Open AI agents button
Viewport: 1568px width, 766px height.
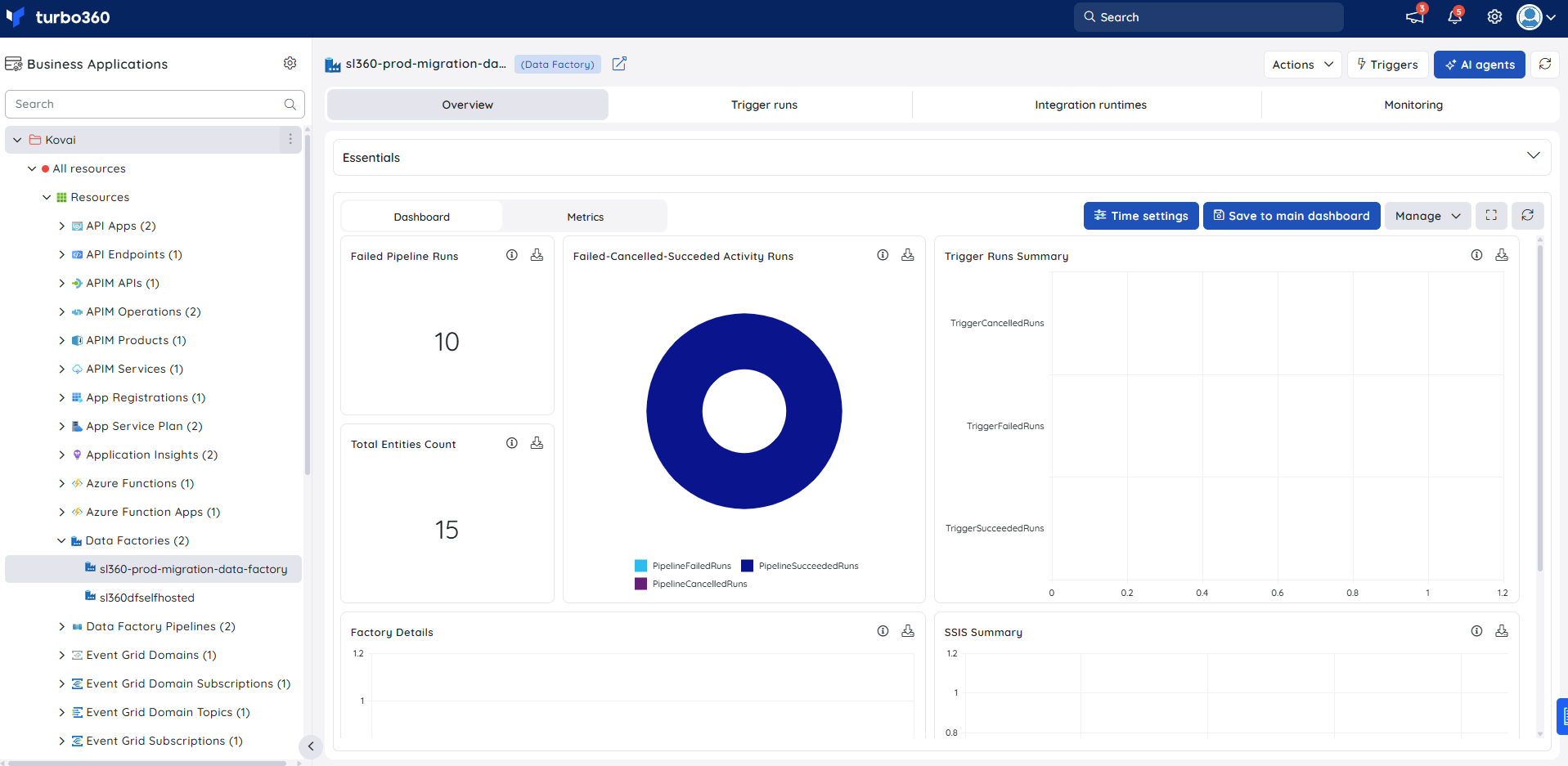pyautogui.click(x=1480, y=65)
